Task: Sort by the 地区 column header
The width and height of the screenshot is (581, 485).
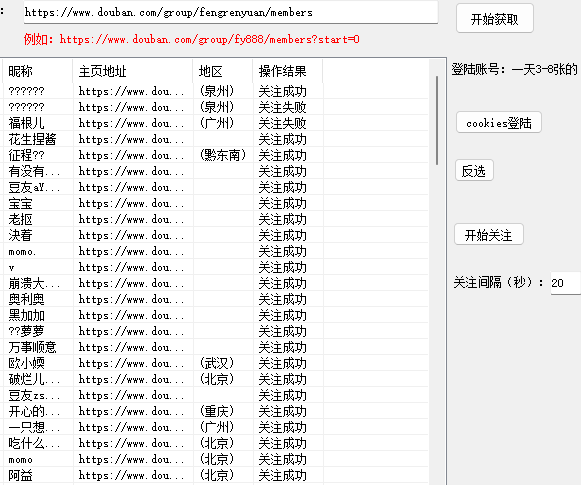Action: click(x=223, y=71)
